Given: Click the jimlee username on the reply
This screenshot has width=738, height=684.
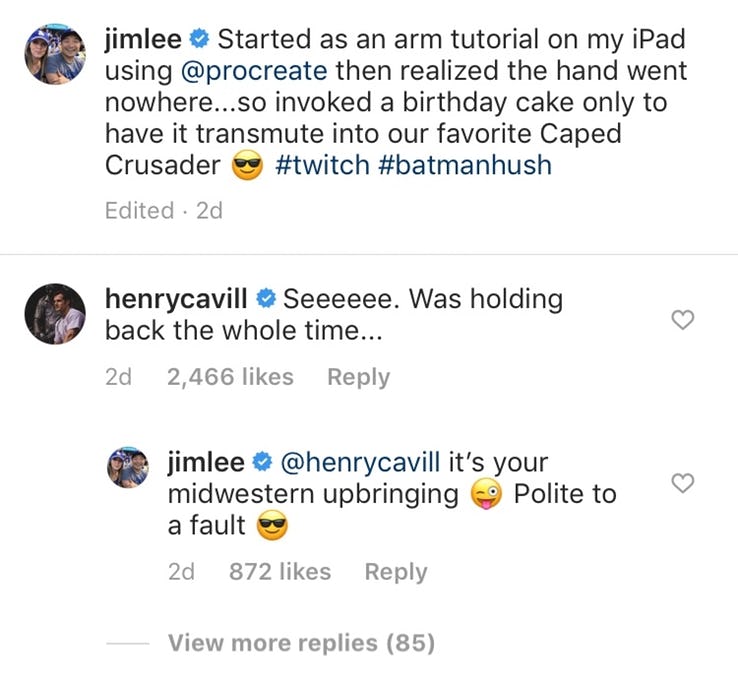Looking at the screenshot, I should tap(206, 462).
